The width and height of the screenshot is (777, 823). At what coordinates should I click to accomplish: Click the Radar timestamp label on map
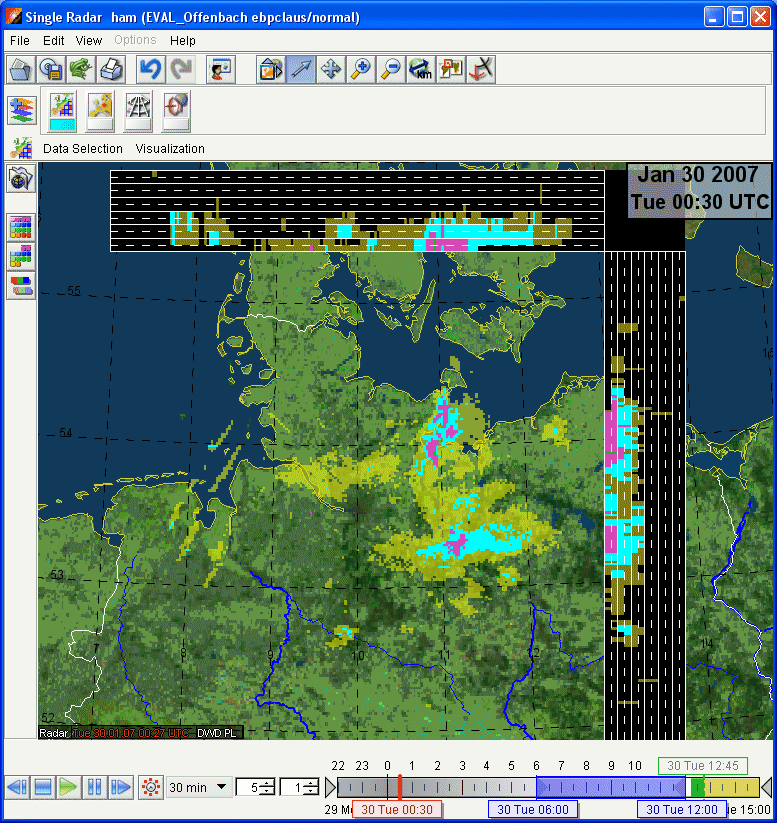tap(115, 733)
